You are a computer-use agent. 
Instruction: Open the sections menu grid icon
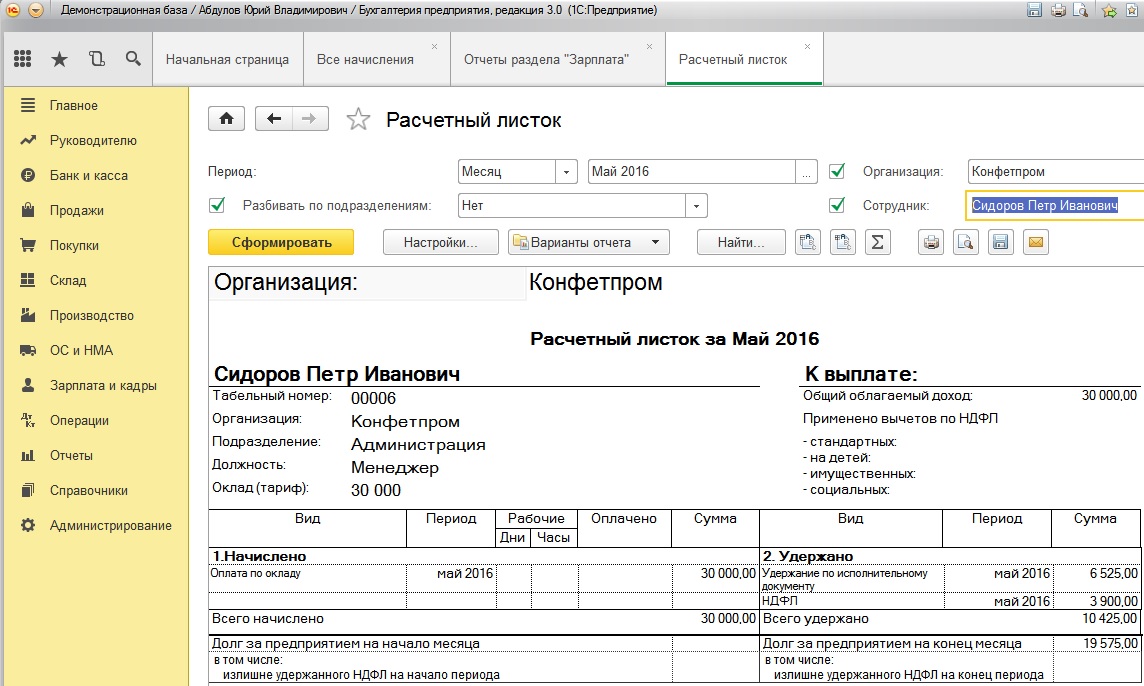[x=23, y=59]
